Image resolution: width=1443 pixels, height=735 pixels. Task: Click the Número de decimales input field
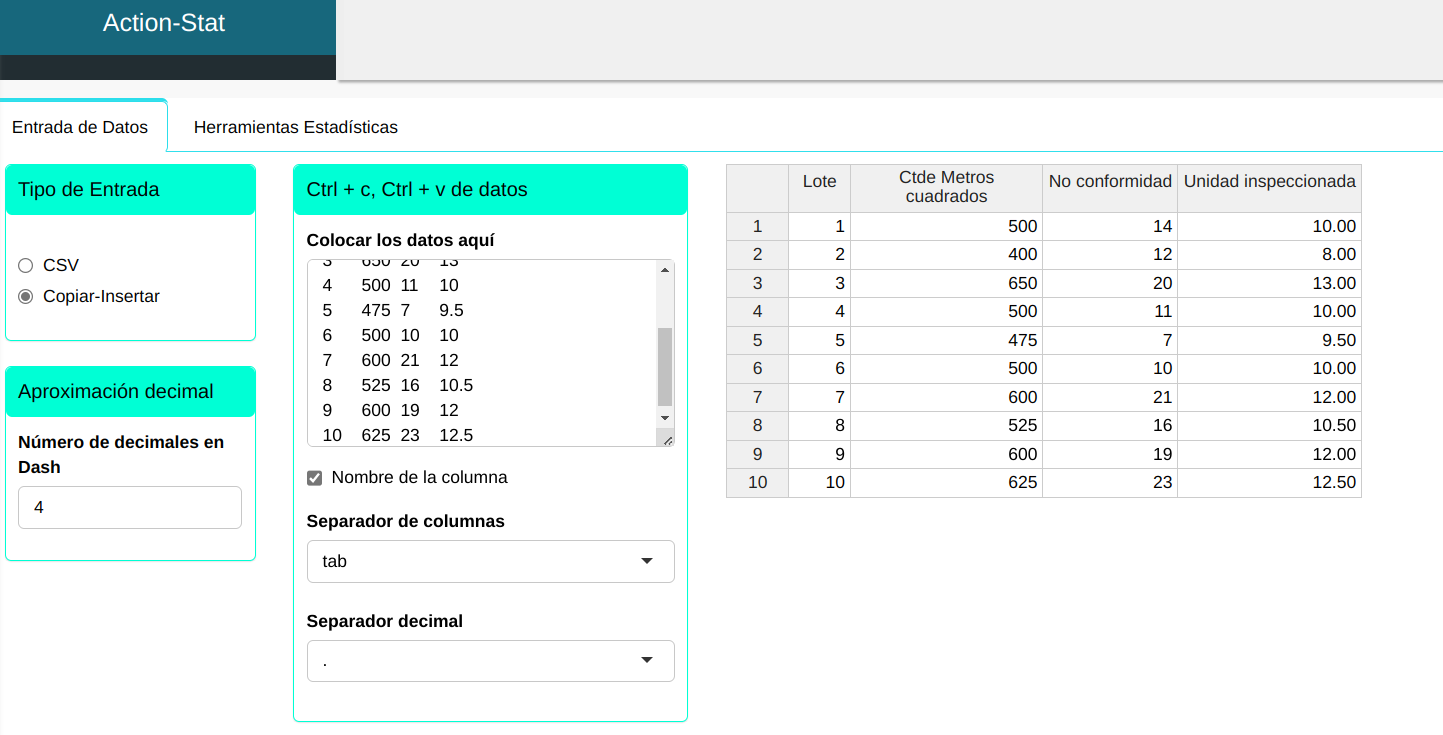tap(130, 508)
